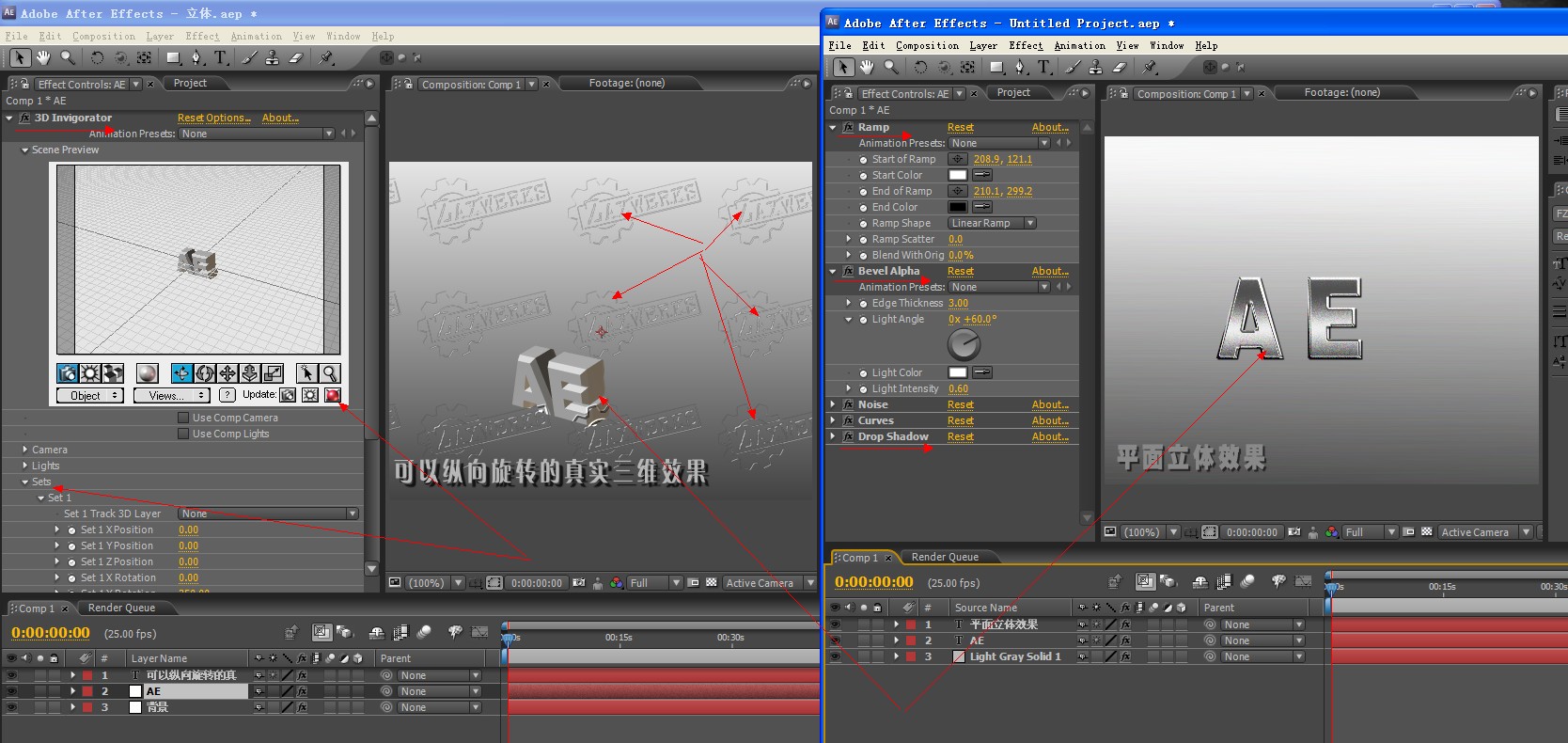This screenshot has height=743, width=1568.
Task: Click the End Color black swatch in Ramp
Action: (958, 207)
